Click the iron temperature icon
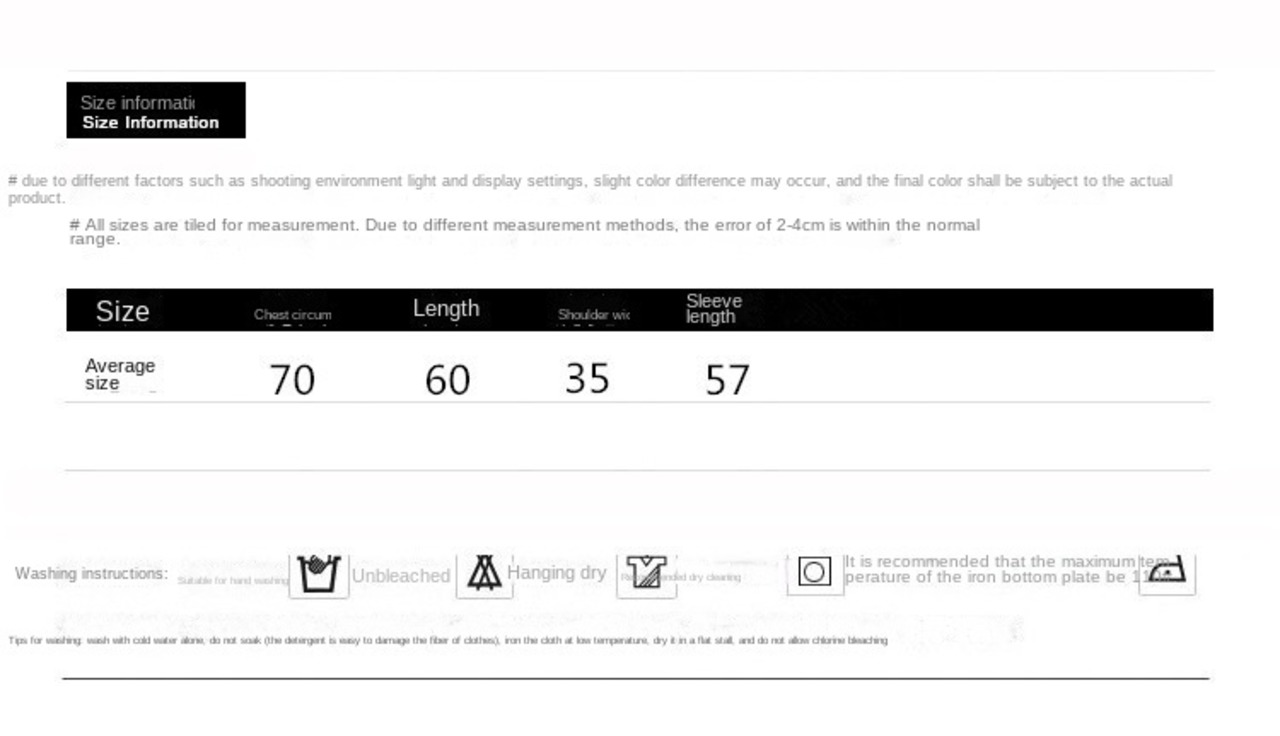Screen dimensions: 1280x736 (x=1167, y=572)
